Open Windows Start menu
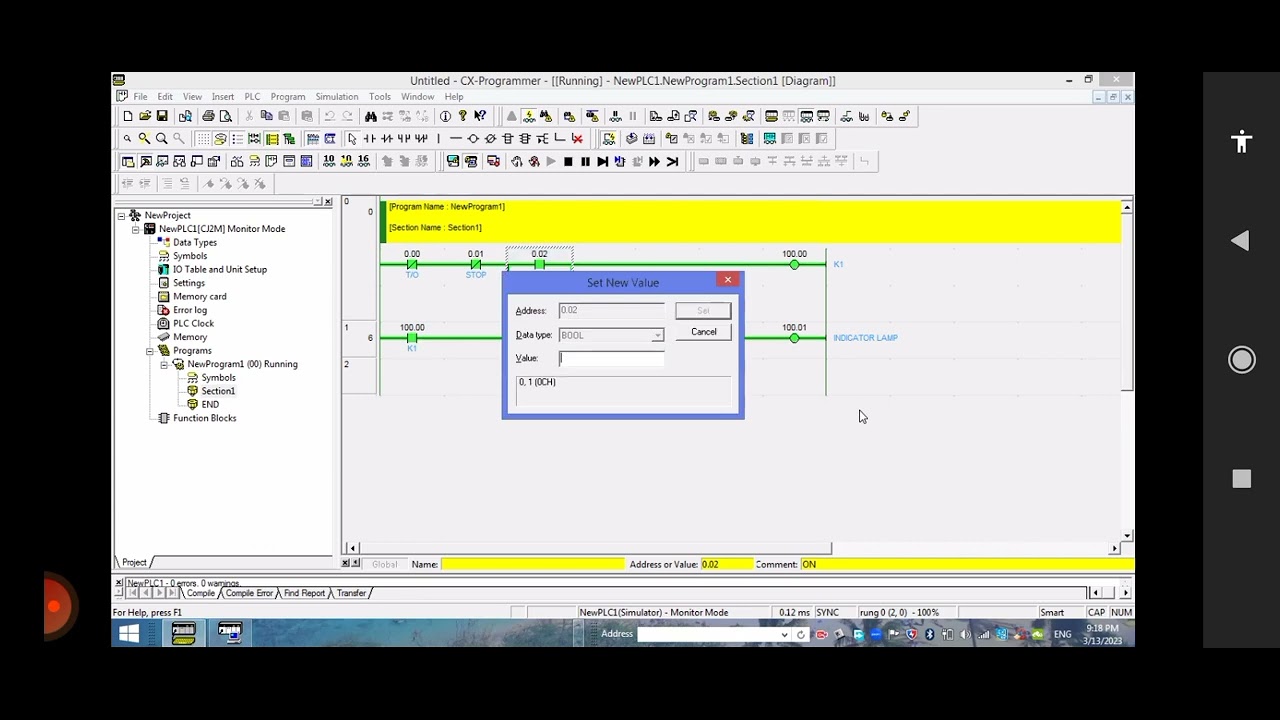Screen dimensions: 1280x720 coord(129,633)
